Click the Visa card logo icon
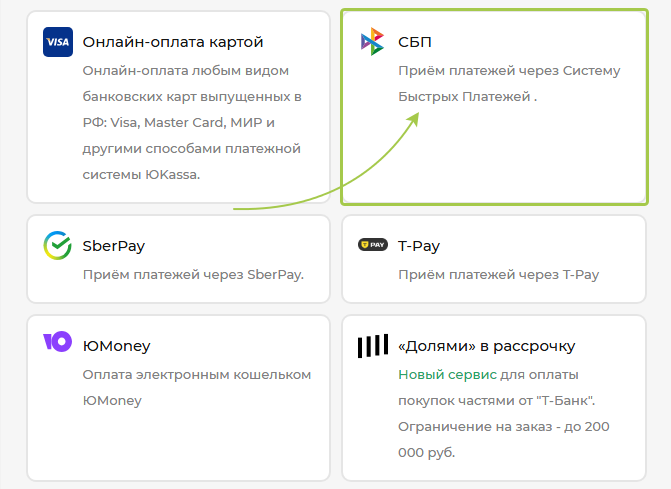The width and height of the screenshot is (671, 489). (x=58, y=42)
